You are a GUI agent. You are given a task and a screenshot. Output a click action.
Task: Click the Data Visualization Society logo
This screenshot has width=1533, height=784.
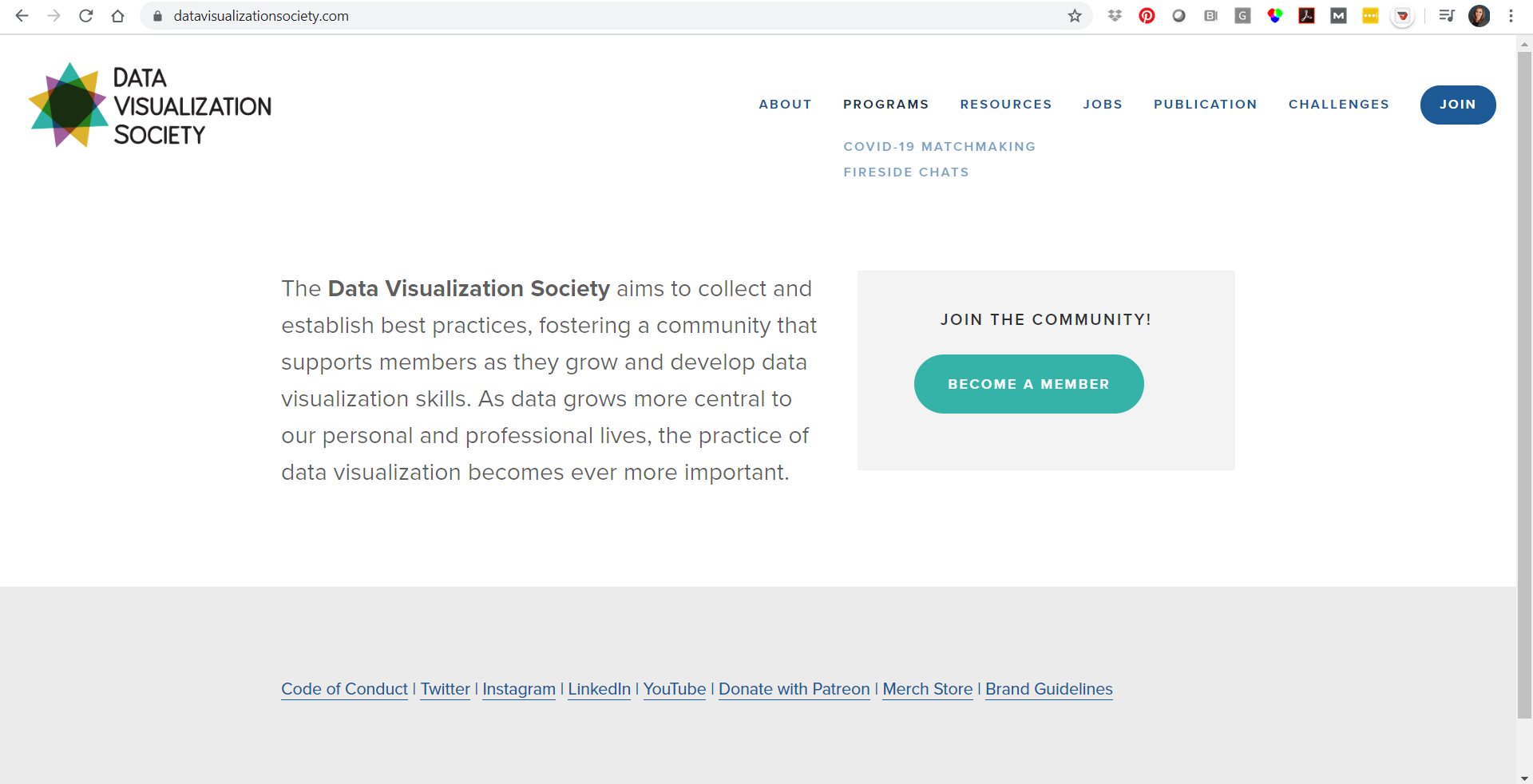click(x=149, y=105)
